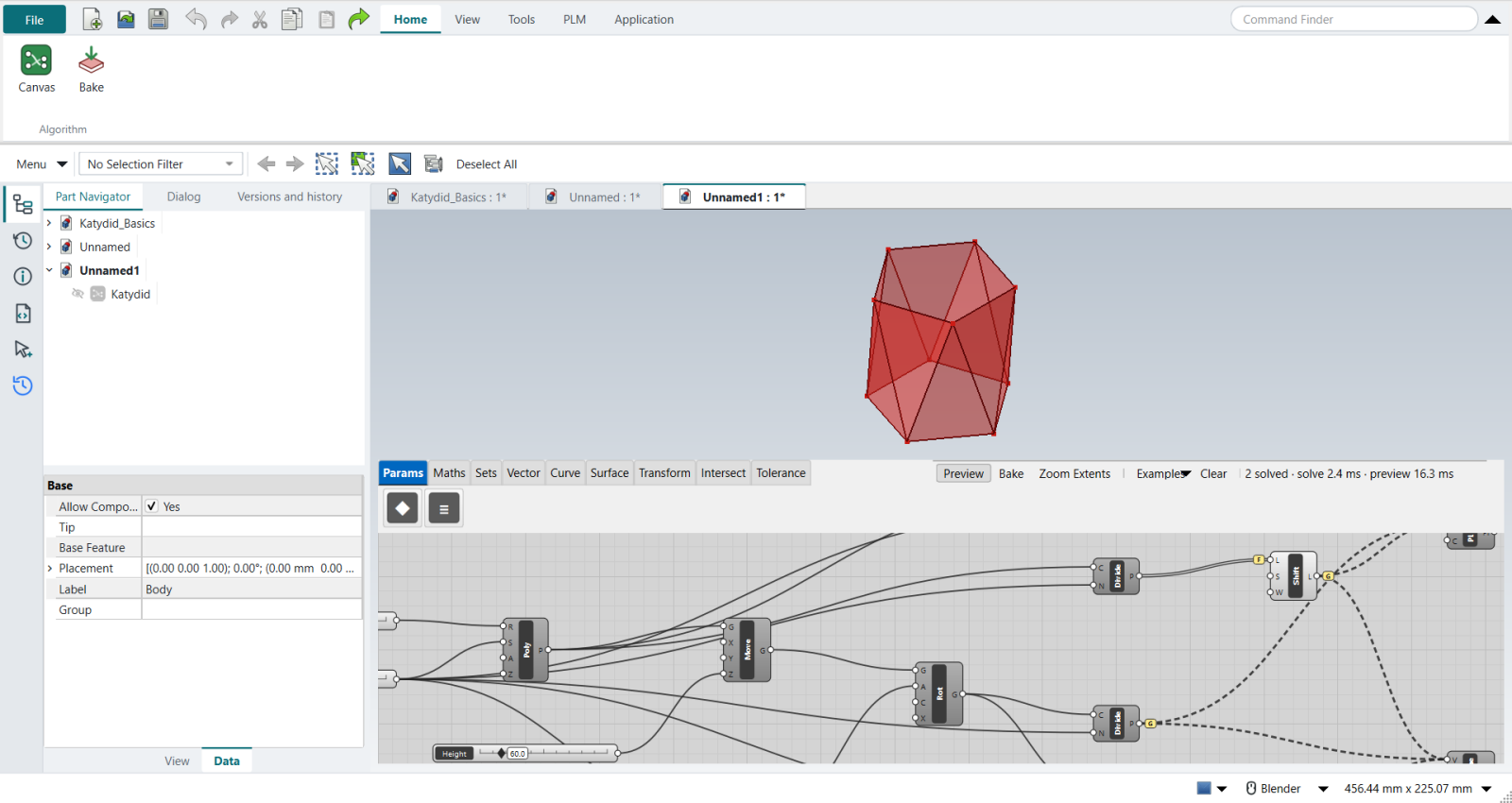The width and height of the screenshot is (1512, 803).
Task: Open the PLM ribbon tab
Action: coord(575,19)
